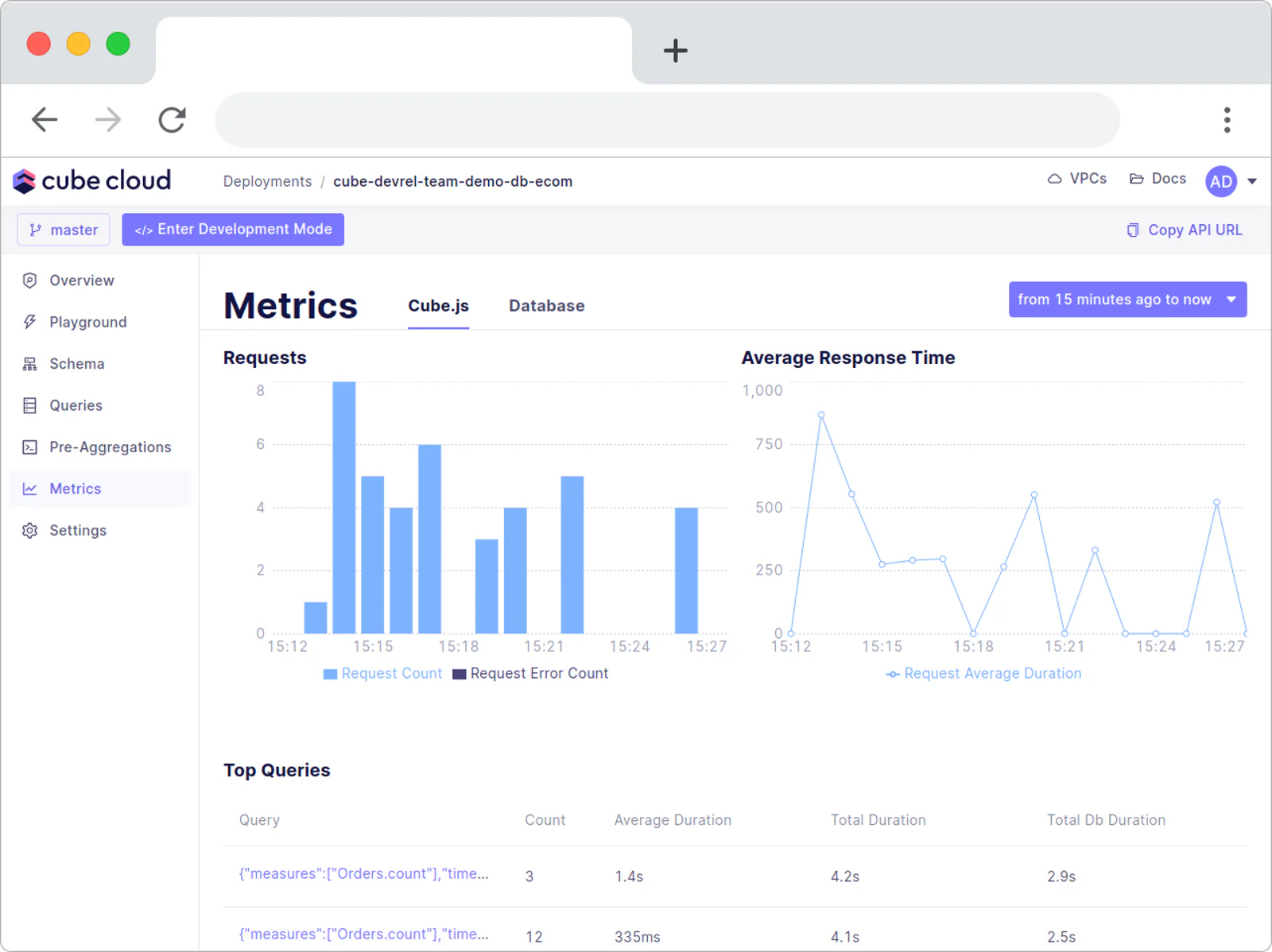The height and width of the screenshot is (952, 1272).
Task: Select the Schema sidebar icon
Action: [x=30, y=364]
